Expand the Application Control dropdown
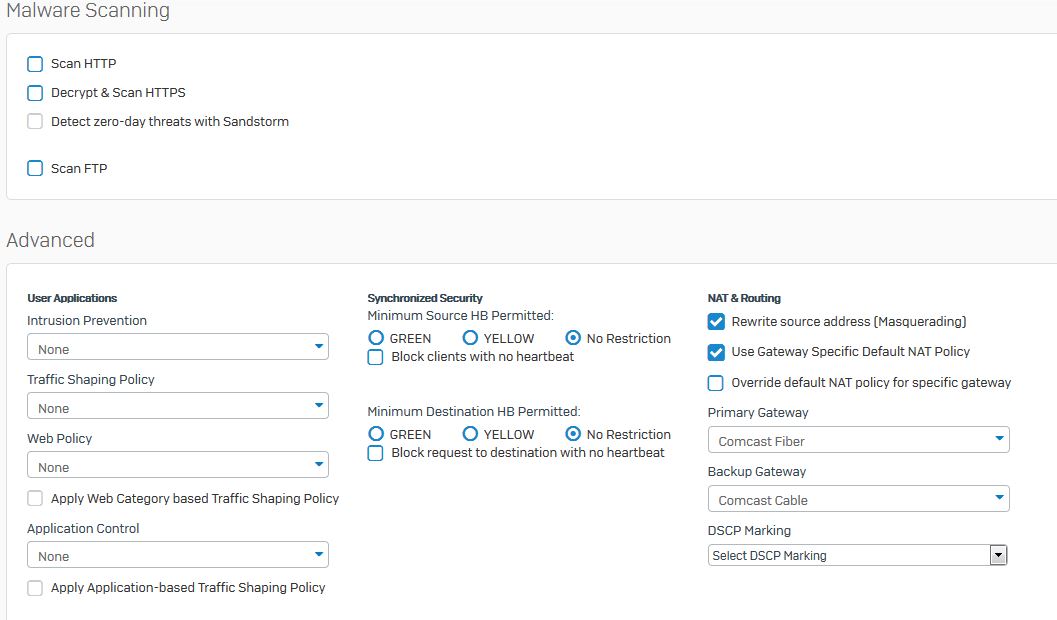Viewport: 1057px width, 620px height. pyautogui.click(x=177, y=554)
